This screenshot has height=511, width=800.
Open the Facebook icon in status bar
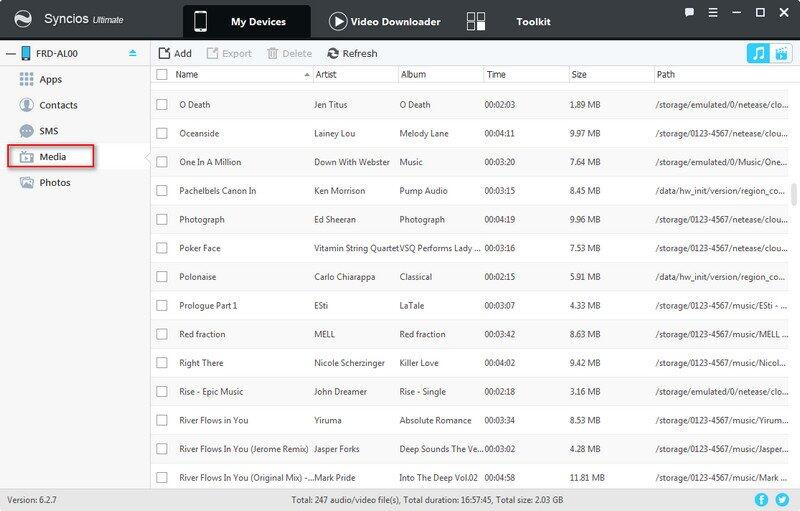761,500
